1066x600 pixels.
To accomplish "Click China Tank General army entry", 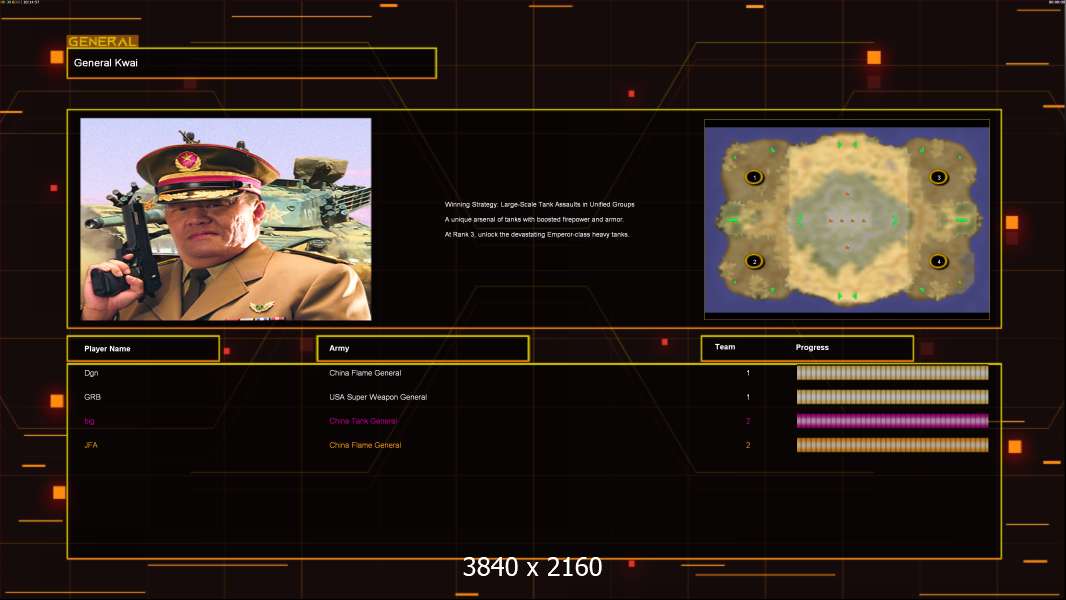I will coord(363,421).
